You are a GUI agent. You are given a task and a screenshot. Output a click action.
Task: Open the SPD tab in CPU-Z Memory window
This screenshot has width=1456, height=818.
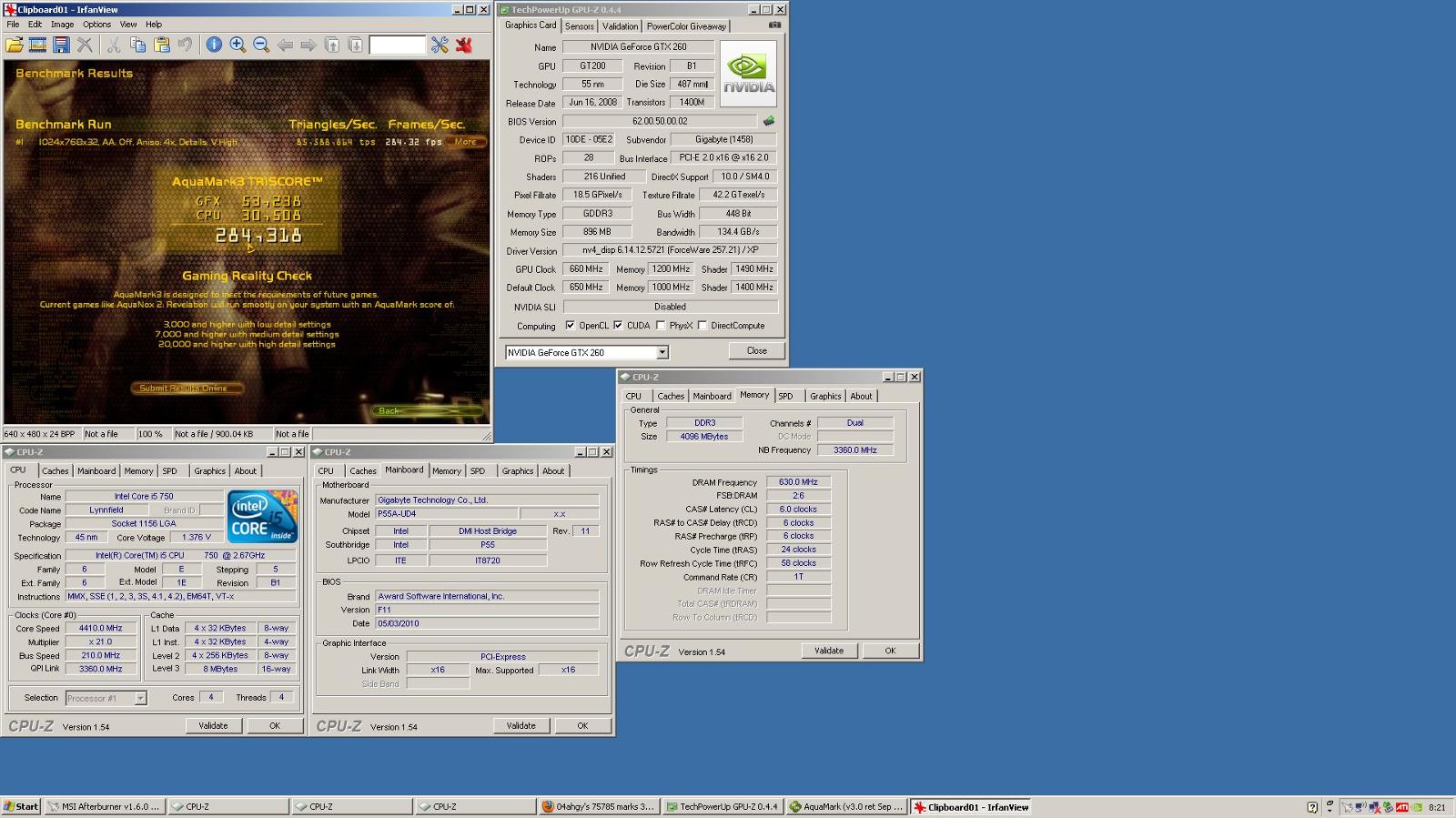(785, 396)
